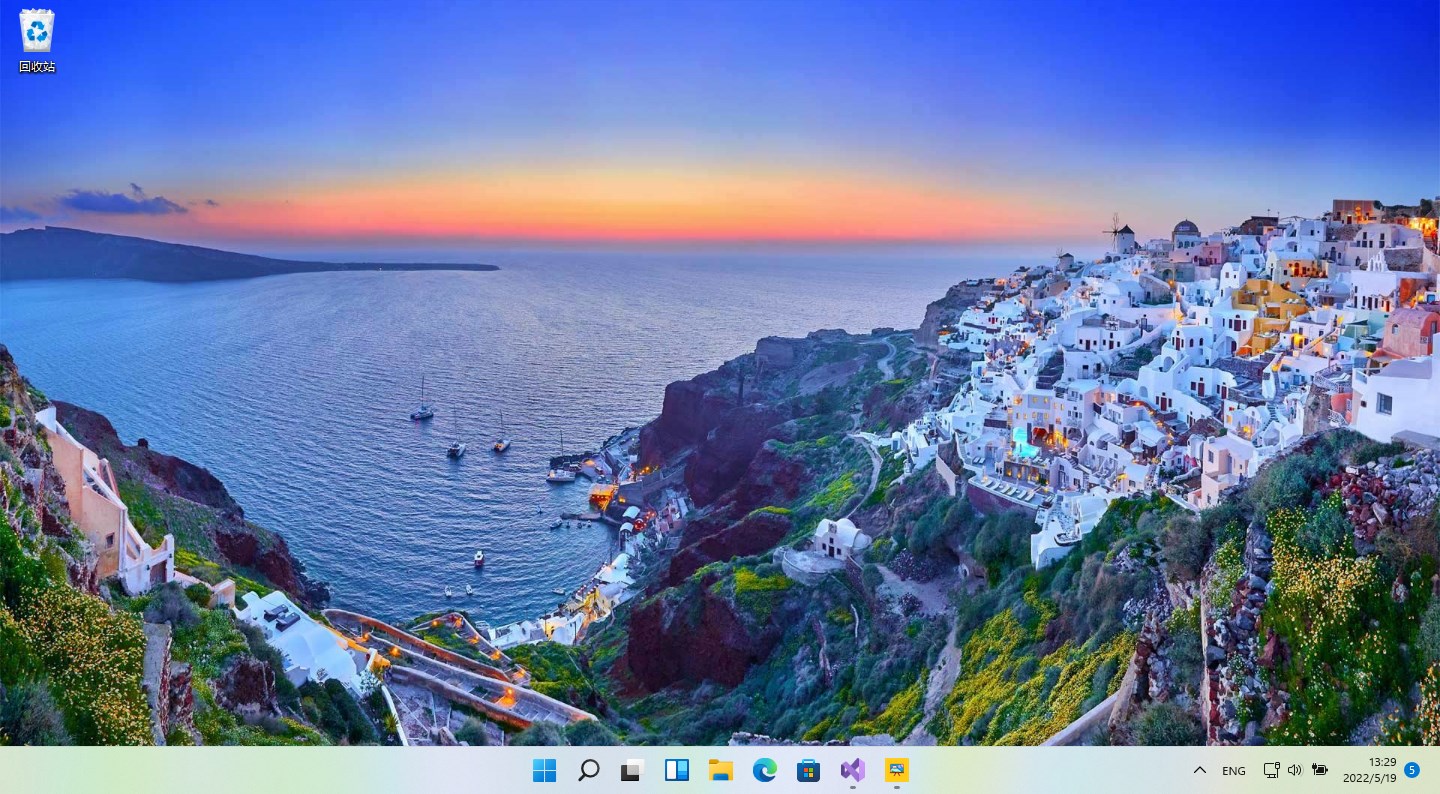Check battery status in the system tray
The image size is (1440, 794).
point(1318,770)
